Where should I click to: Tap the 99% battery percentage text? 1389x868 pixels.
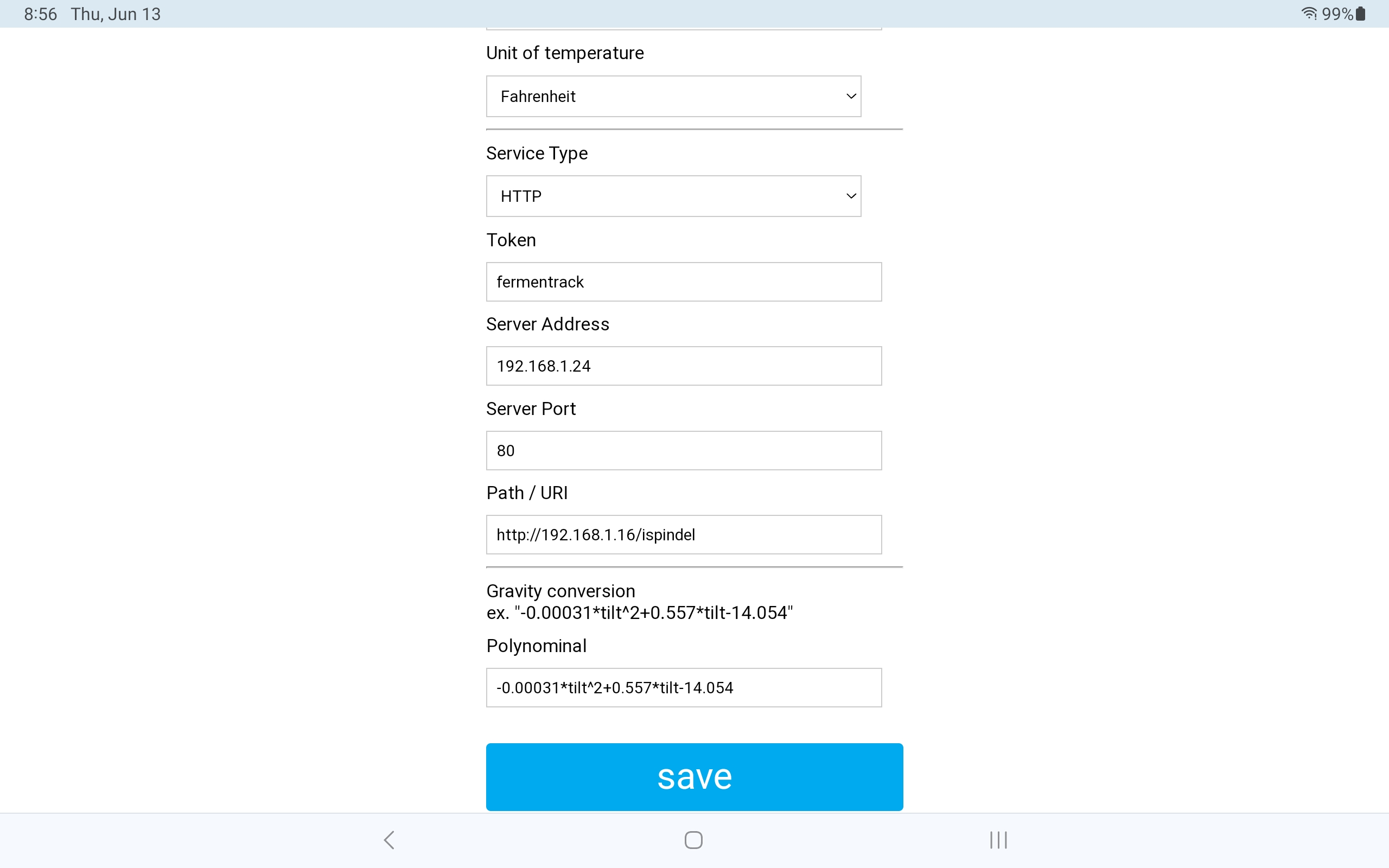[1337, 14]
